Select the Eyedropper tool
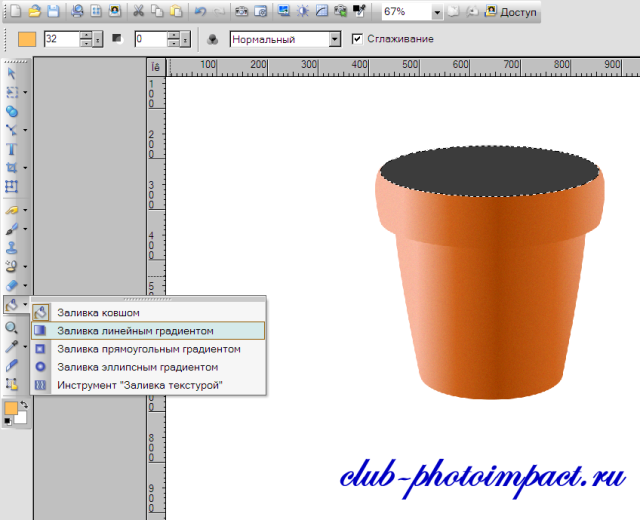Image resolution: width=640 pixels, height=520 pixels. point(11,347)
